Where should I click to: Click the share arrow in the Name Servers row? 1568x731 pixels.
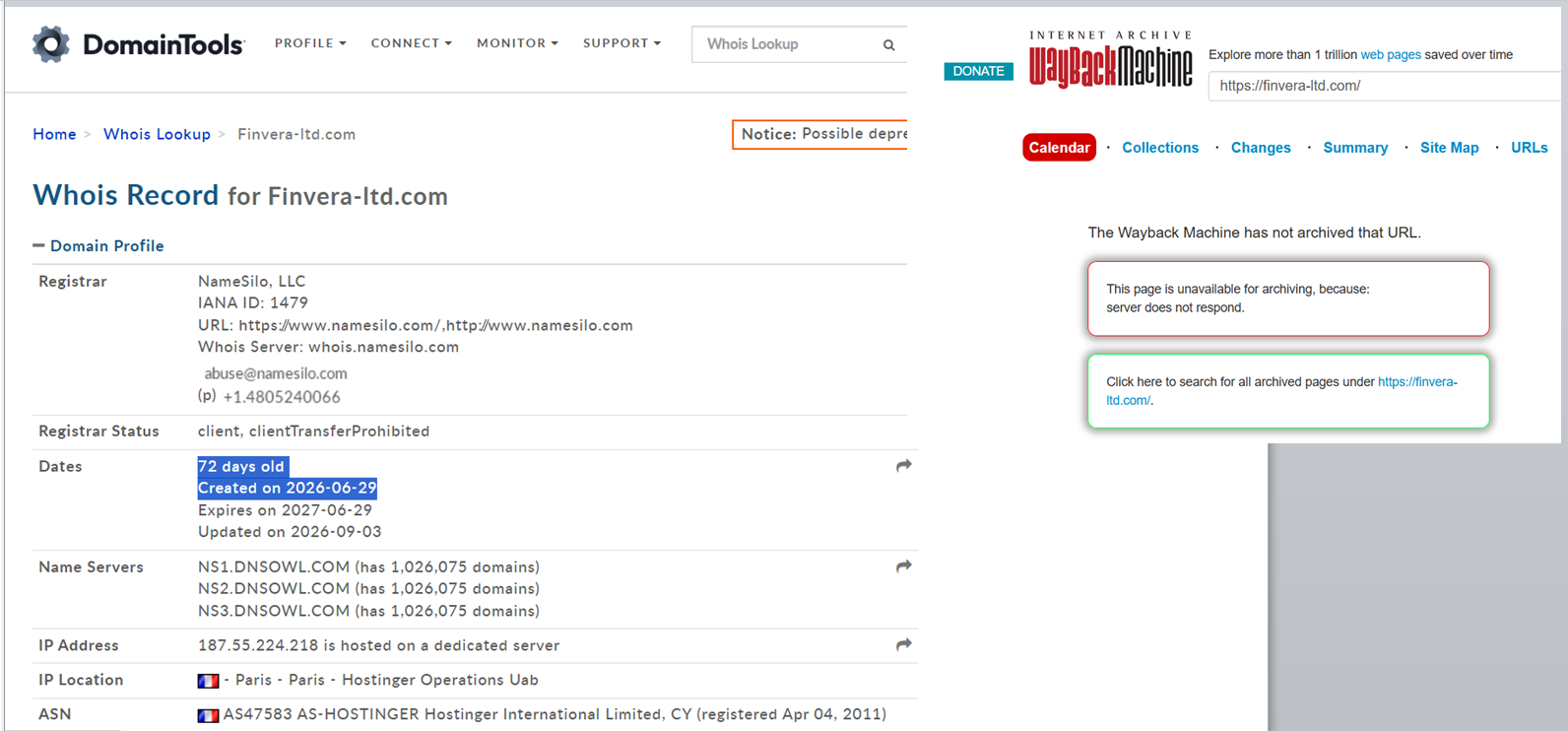(903, 566)
